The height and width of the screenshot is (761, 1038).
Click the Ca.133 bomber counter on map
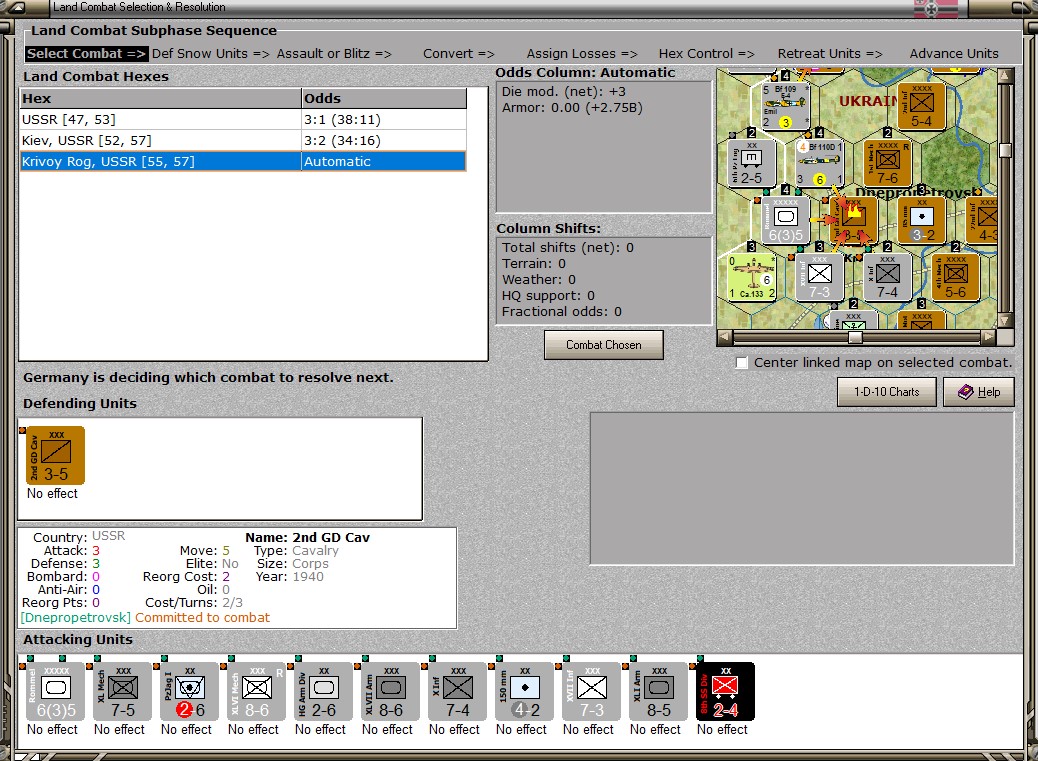751,277
